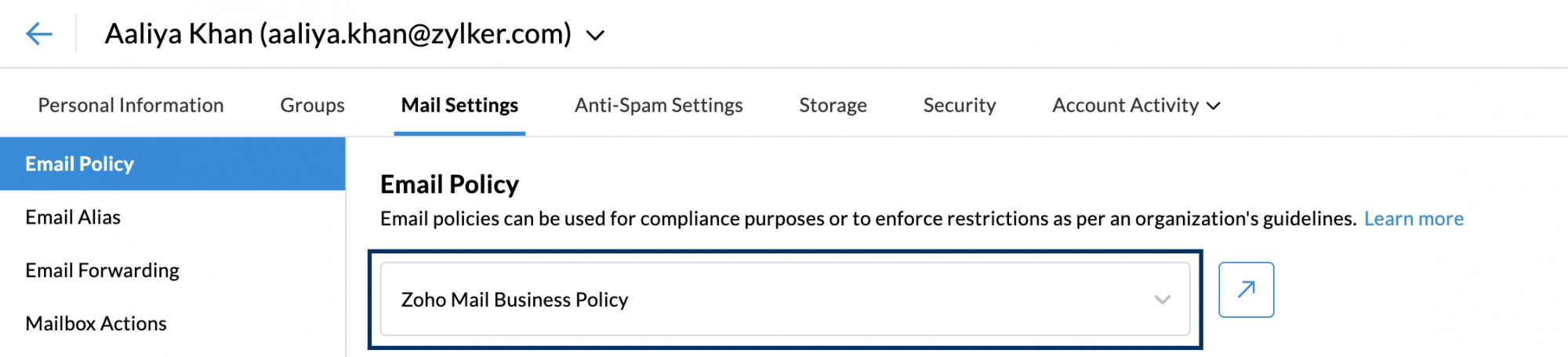Open Mailbox Actions in the sidebar
The width and height of the screenshot is (1568, 357).
click(x=96, y=323)
